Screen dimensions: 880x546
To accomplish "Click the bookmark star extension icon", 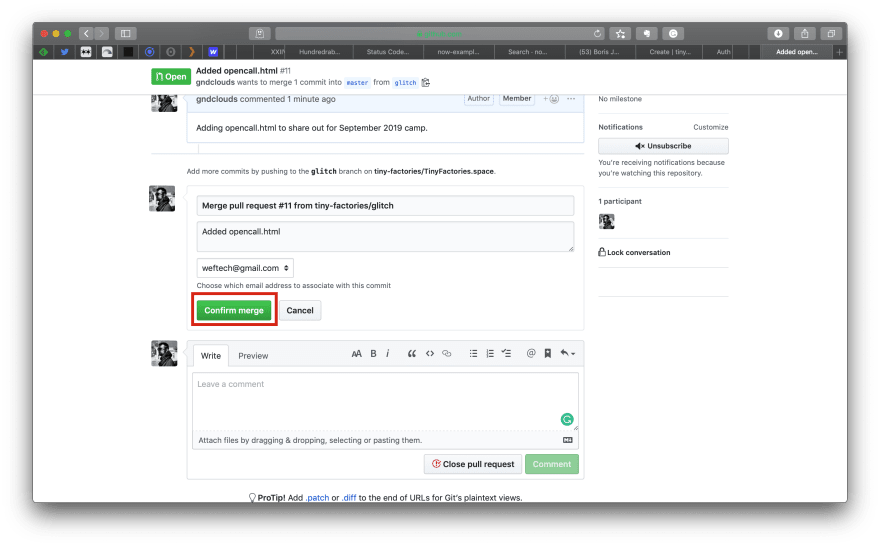I will pos(620,34).
